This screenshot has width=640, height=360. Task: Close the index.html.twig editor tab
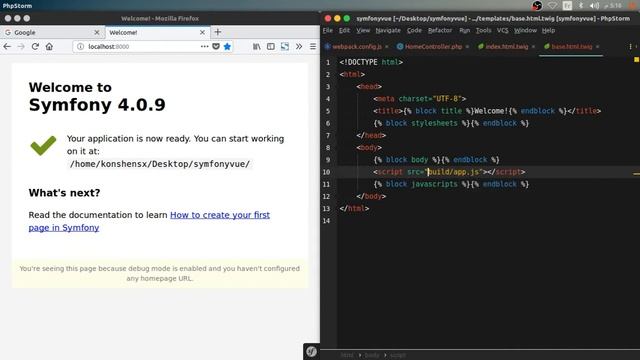coord(533,47)
